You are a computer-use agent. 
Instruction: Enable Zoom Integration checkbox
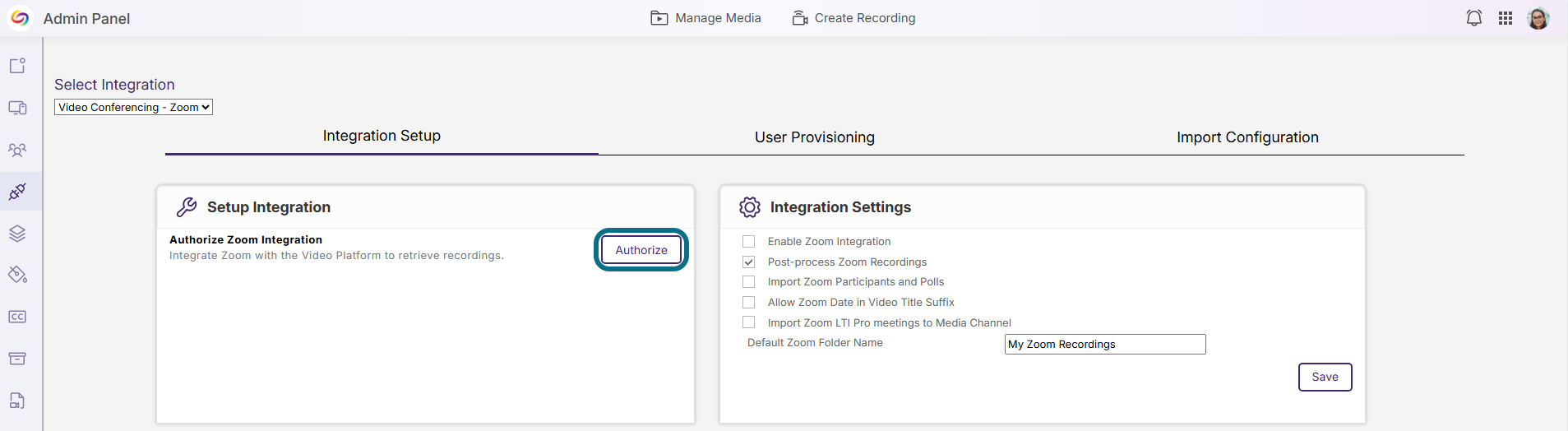click(x=749, y=241)
